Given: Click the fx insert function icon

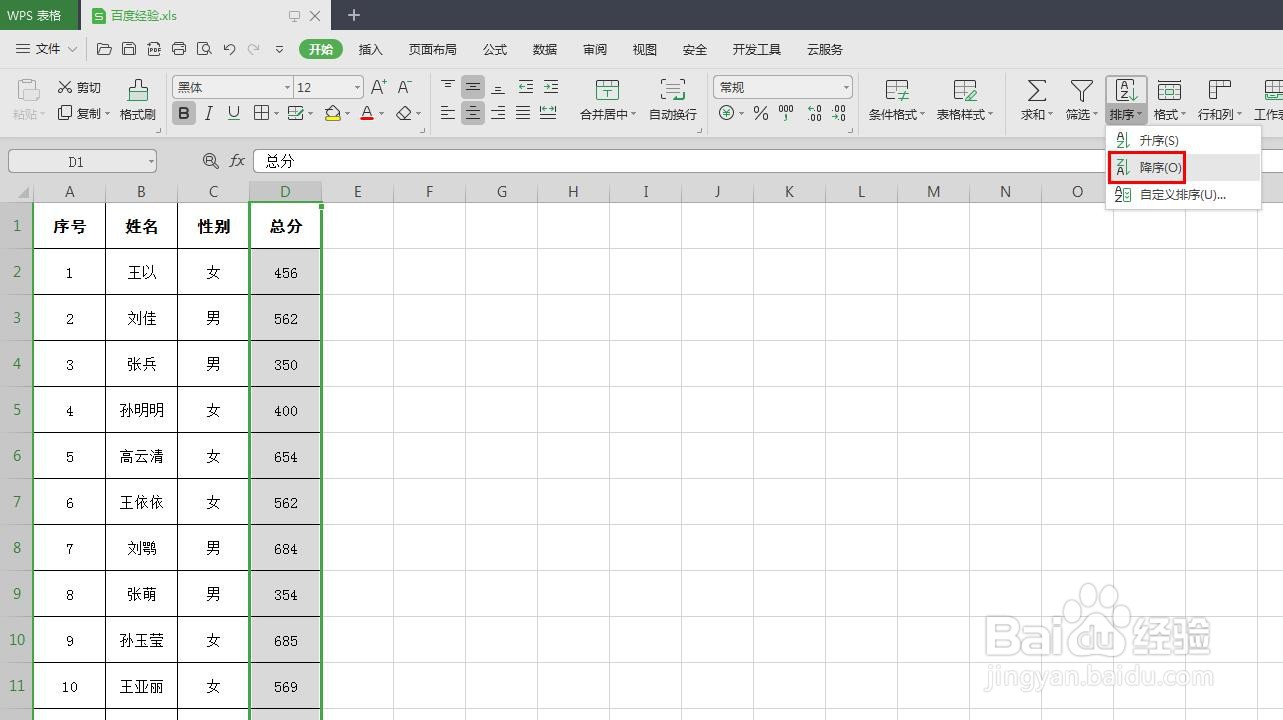Looking at the screenshot, I should coord(237,161).
